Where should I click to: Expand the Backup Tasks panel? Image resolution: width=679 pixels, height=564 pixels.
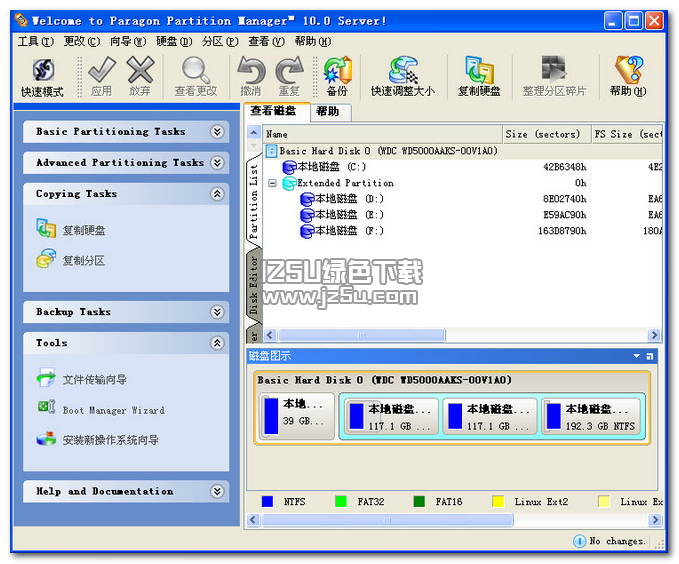[217, 312]
